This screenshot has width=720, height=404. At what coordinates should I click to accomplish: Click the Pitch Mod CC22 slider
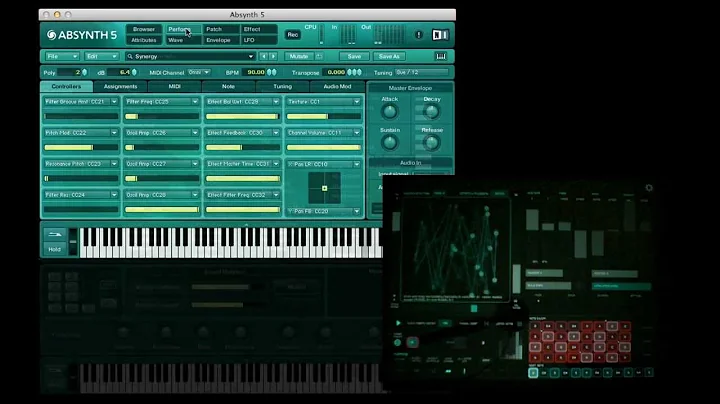81,147
